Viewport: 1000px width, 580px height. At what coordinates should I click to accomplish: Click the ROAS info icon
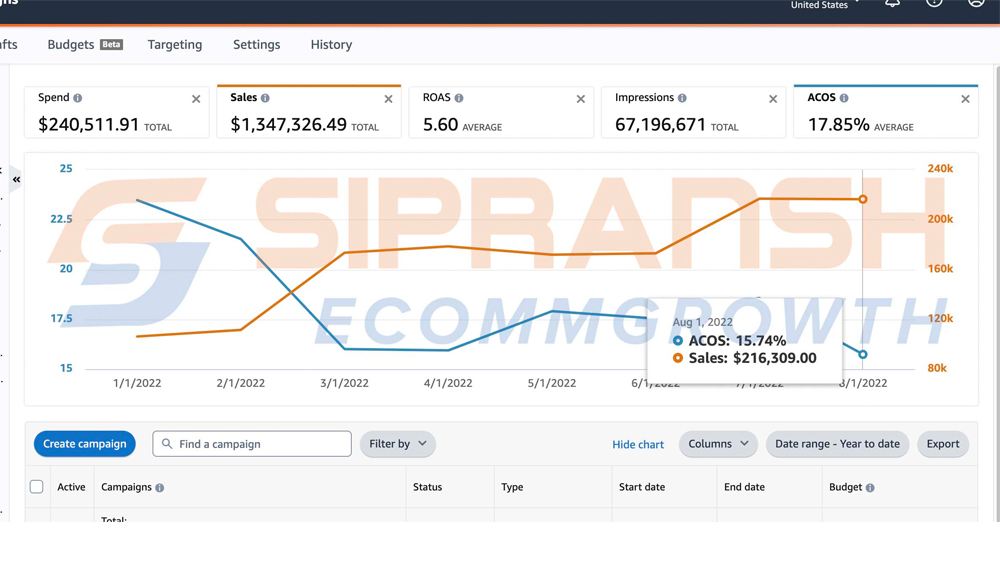point(459,98)
